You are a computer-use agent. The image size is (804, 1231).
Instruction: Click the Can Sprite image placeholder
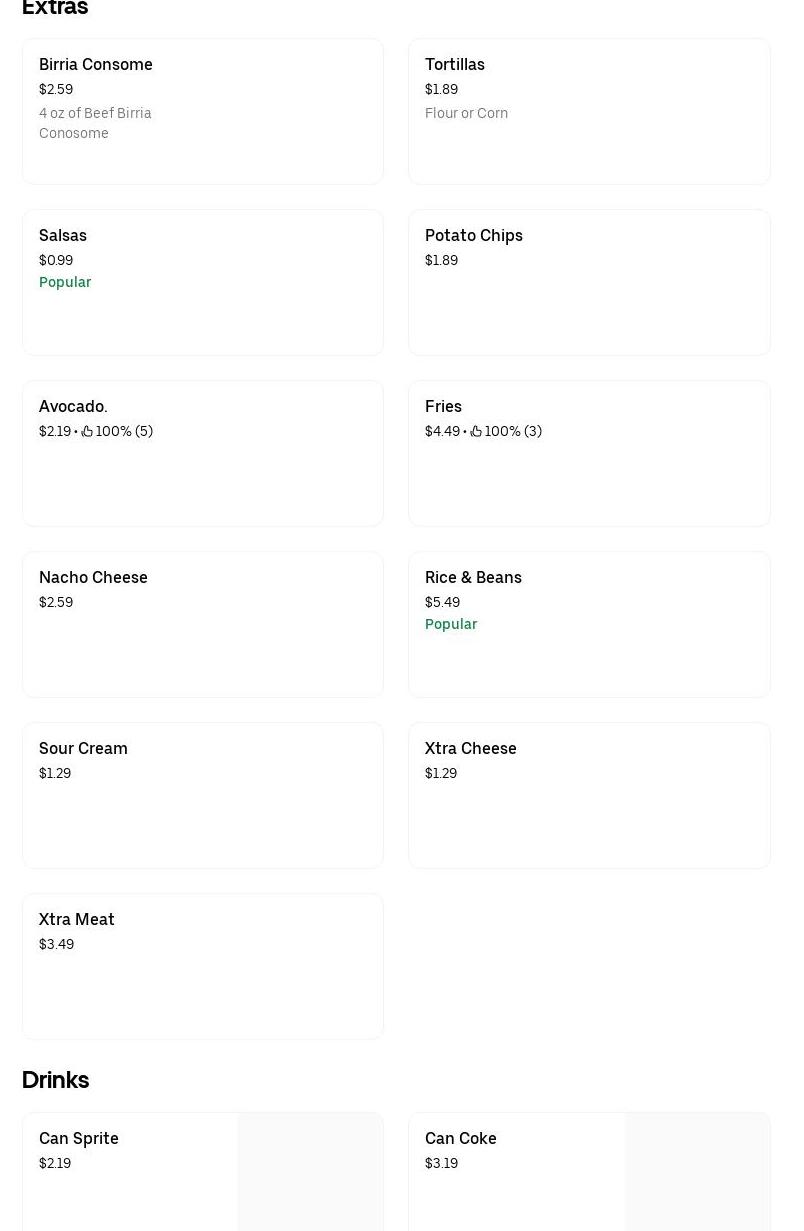[310, 1172]
